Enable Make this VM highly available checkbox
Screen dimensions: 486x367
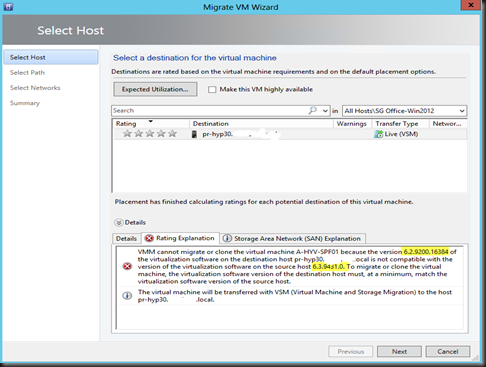(212, 89)
